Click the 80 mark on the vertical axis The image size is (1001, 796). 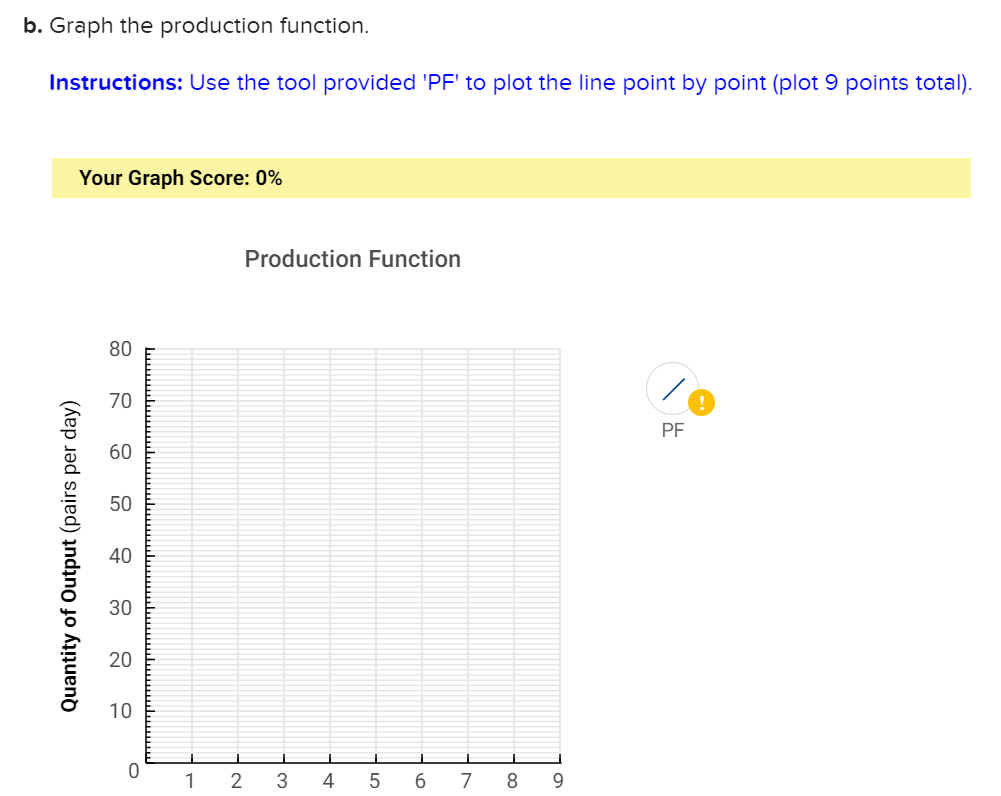pos(120,348)
